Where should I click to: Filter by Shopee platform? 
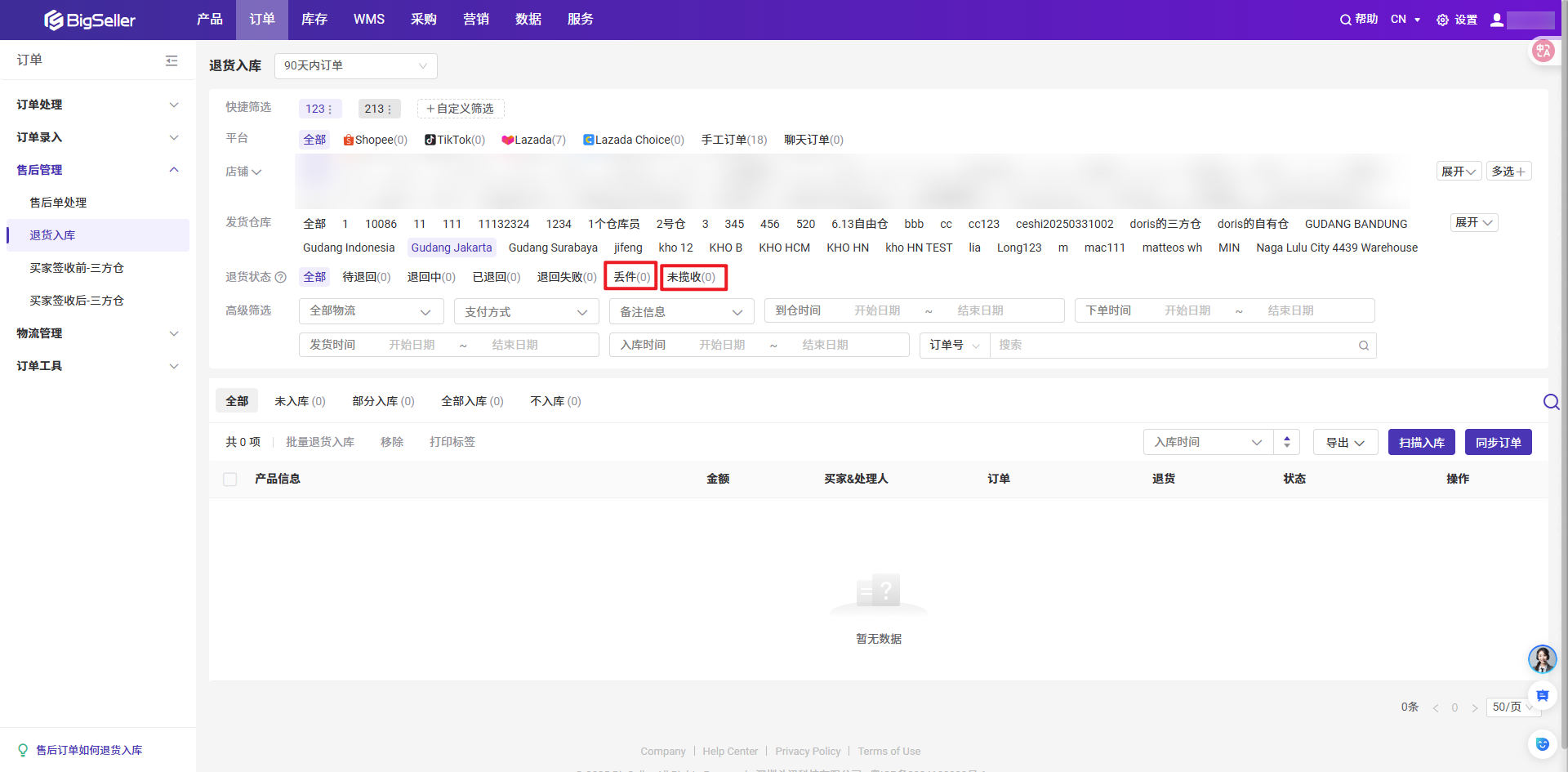point(376,140)
